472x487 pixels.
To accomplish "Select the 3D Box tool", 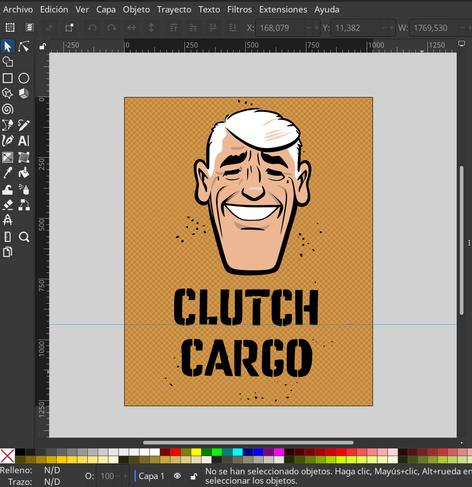I will point(24,94).
